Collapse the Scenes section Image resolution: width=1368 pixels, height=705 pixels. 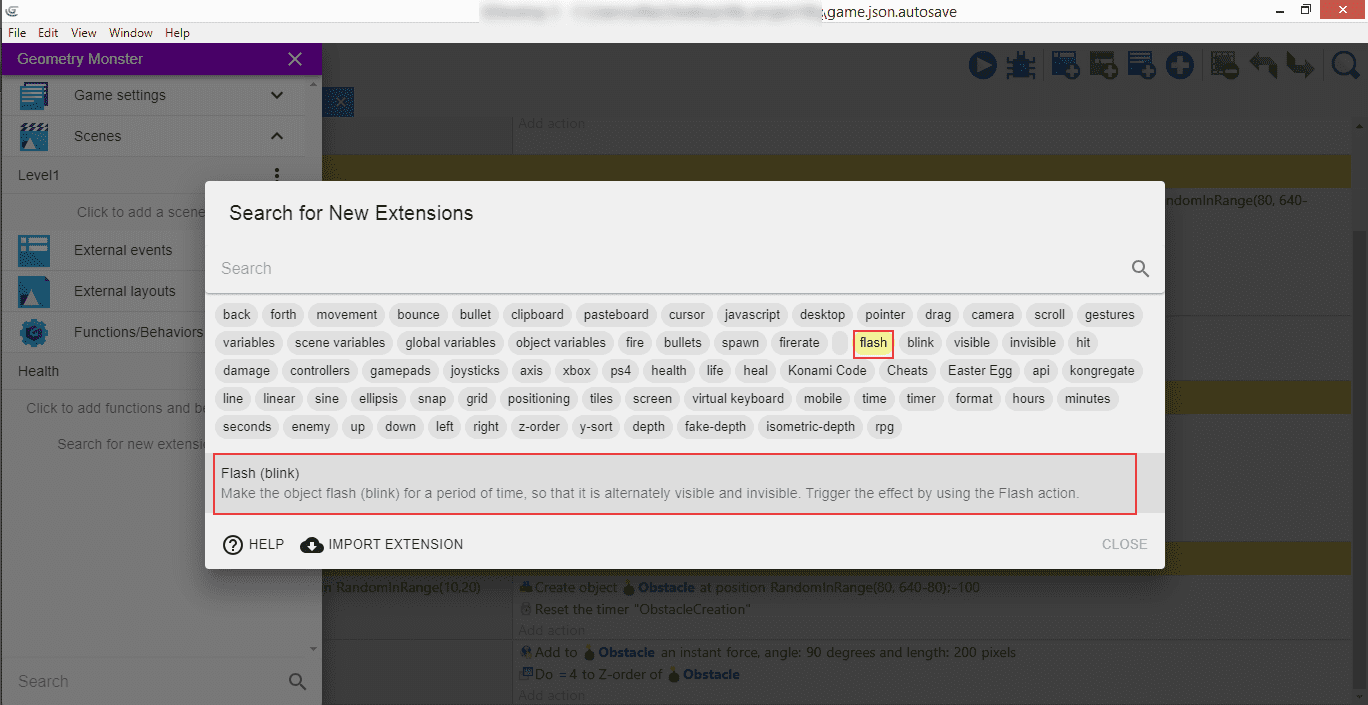pyautogui.click(x=277, y=136)
